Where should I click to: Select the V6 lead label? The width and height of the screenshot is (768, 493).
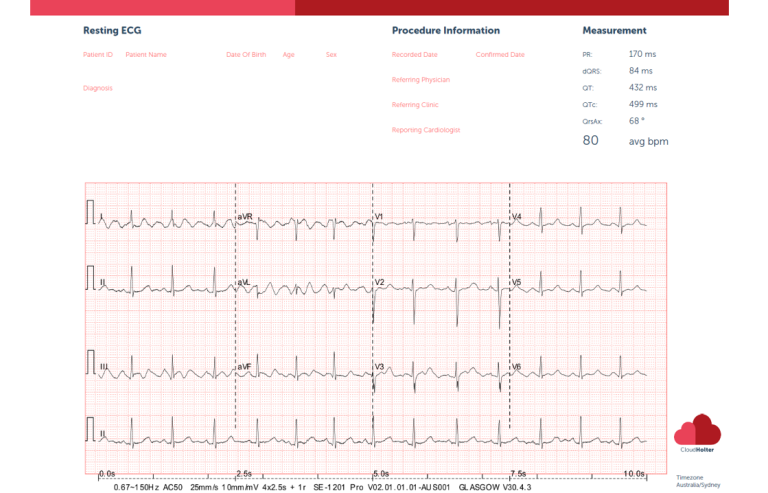pyautogui.click(x=516, y=367)
